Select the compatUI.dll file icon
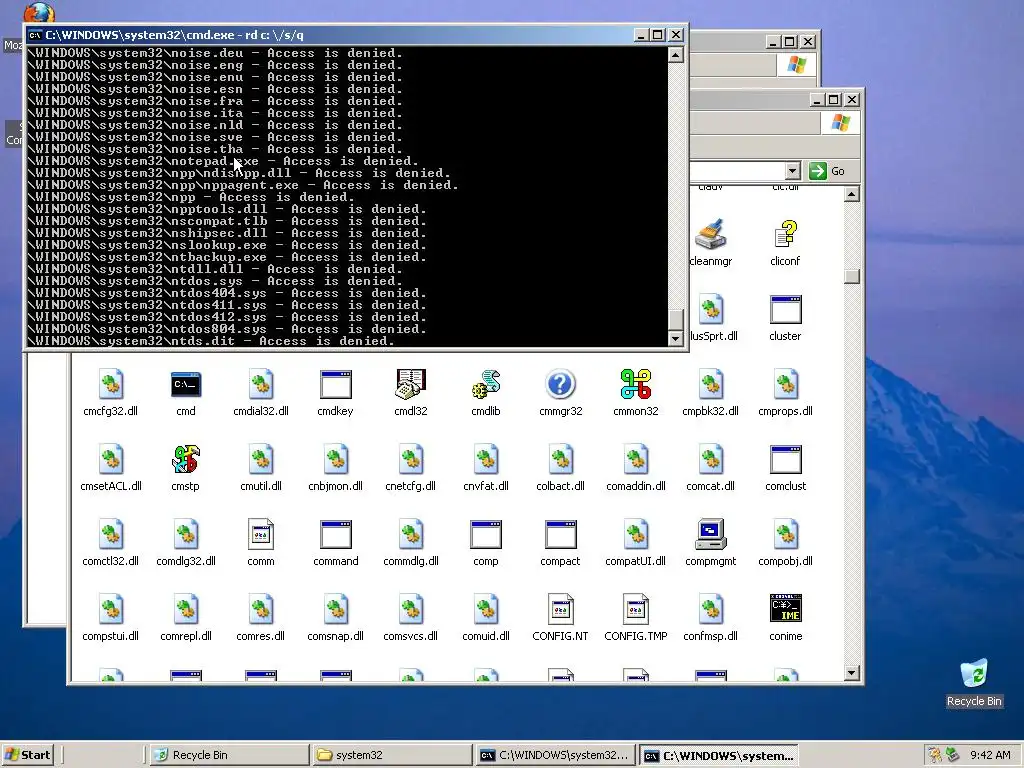Viewport: 1024px width, 768px height. [635, 534]
